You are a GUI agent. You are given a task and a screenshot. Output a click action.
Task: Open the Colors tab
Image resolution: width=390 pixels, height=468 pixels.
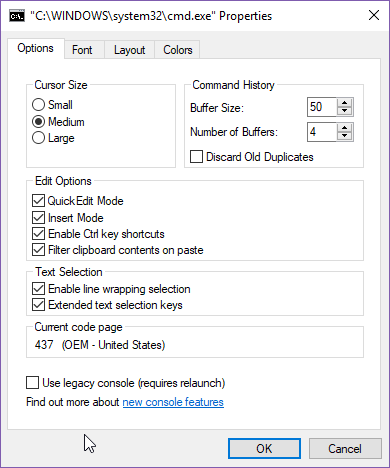pos(177,50)
